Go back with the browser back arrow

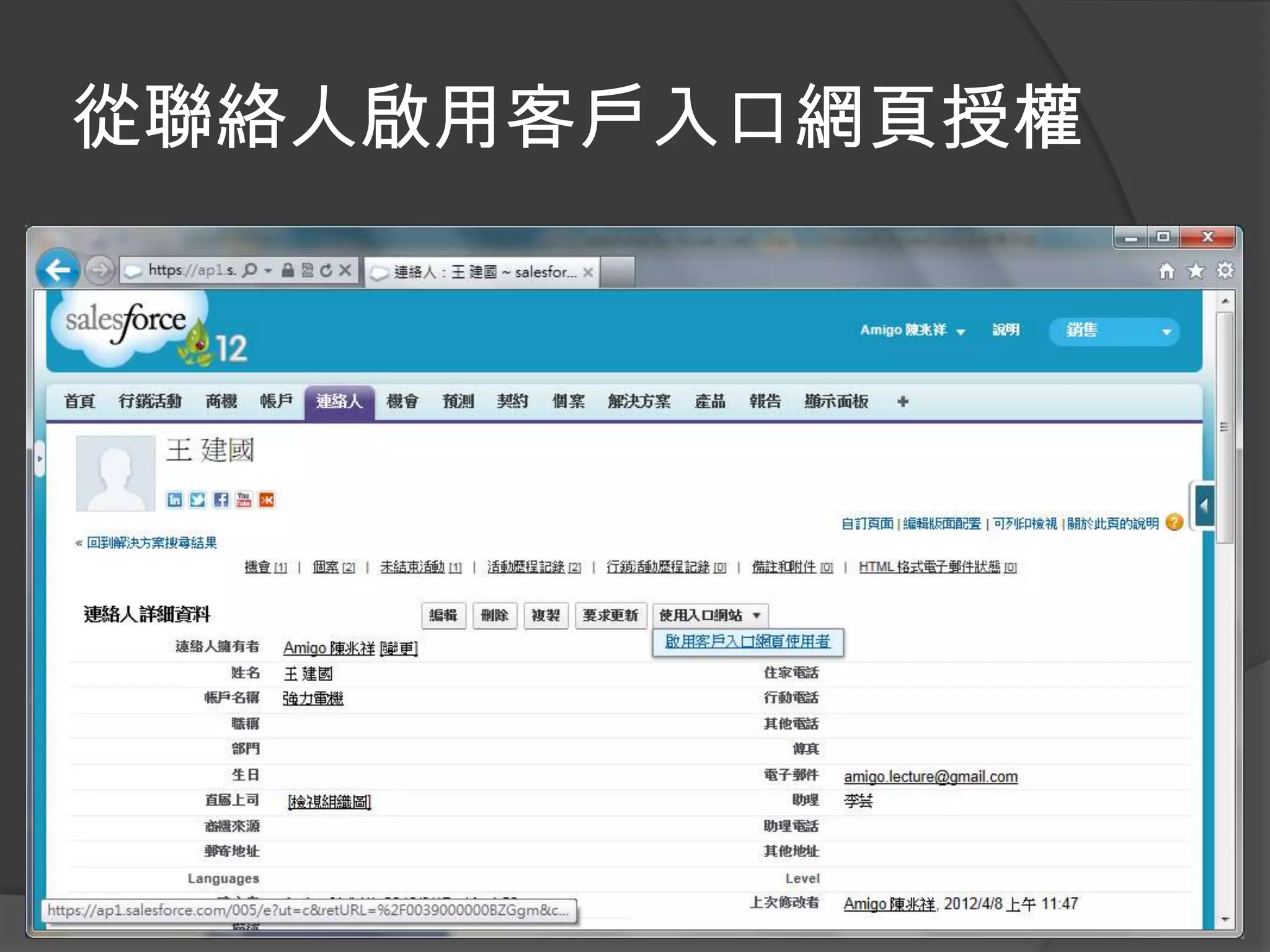[58, 270]
